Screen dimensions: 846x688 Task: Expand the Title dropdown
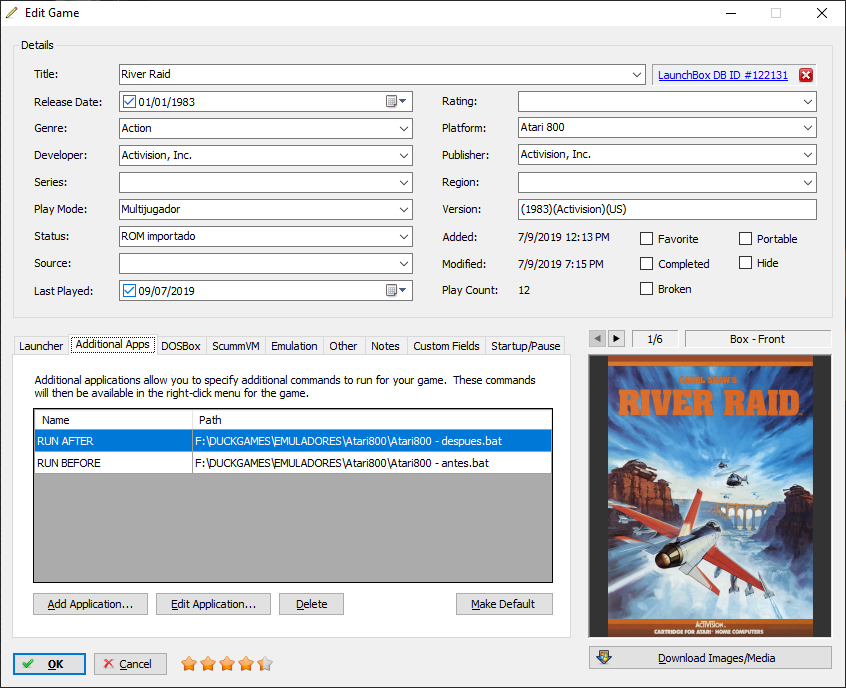click(x=637, y=74)
